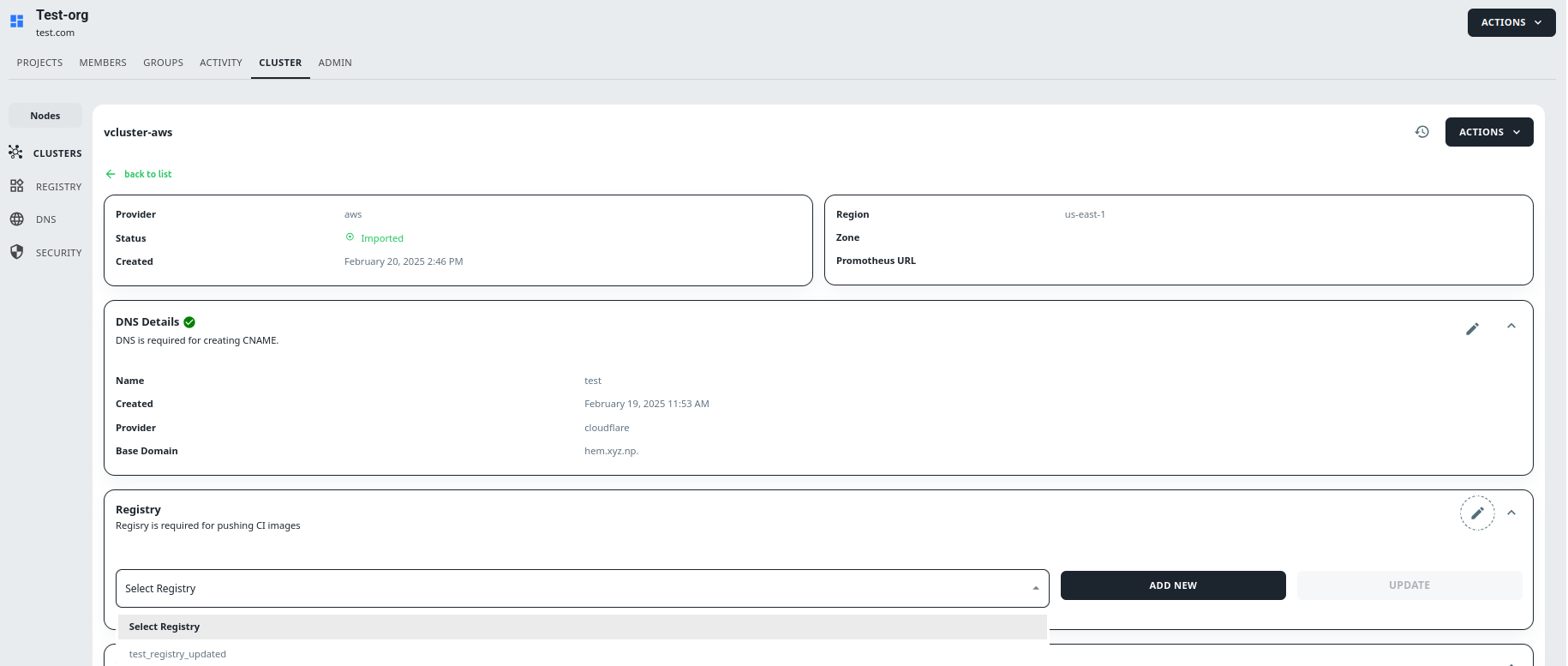Click the Registry sidebar grid icon
The height and width of the screenshot is (666, 1568).
(17, 186)
